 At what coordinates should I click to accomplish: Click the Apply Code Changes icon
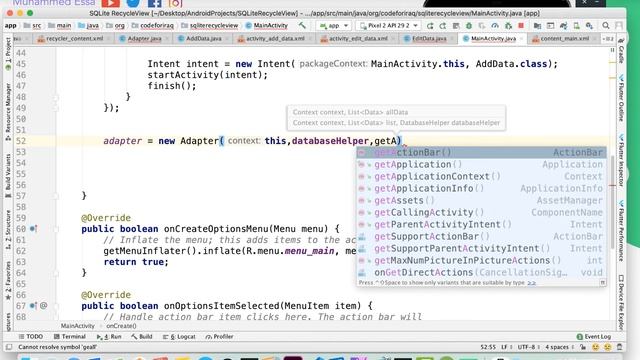[x=456, y=26]
